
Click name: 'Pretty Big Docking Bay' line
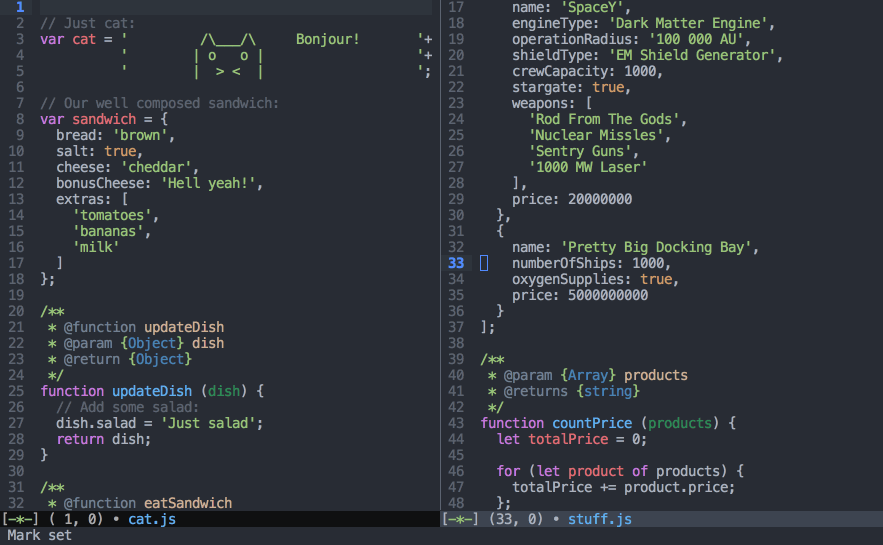pos(635,247)
